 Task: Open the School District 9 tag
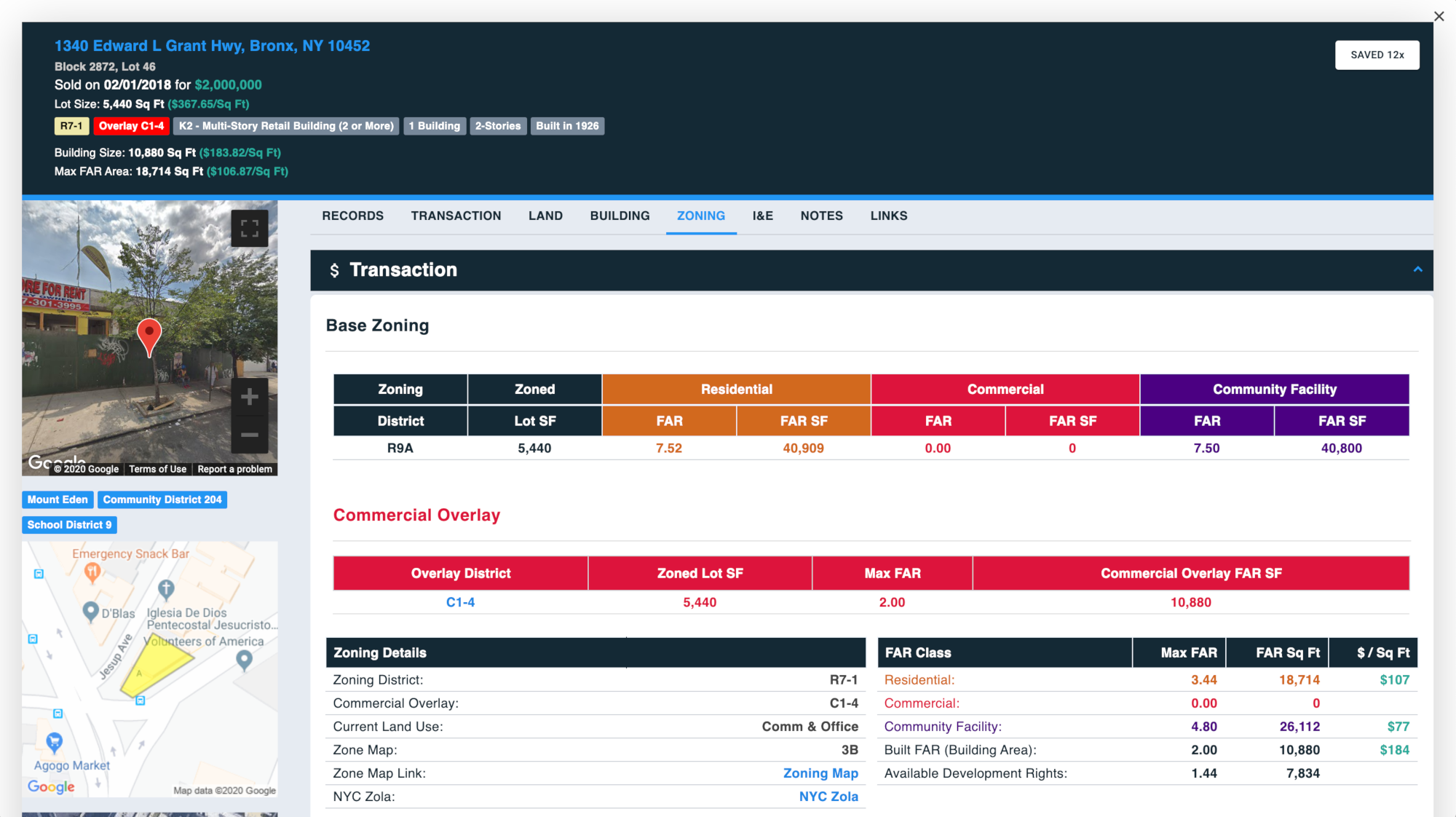pos(69,525)
